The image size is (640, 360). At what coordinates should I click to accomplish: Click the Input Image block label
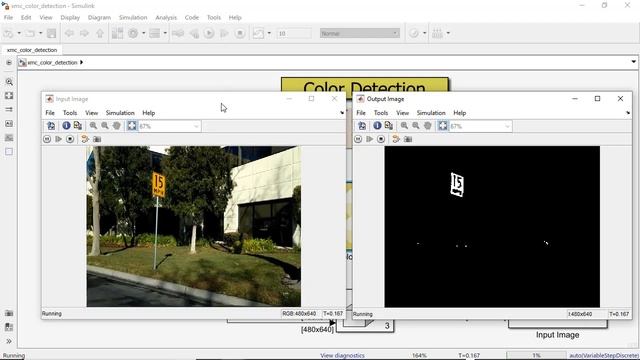[558, 335]
